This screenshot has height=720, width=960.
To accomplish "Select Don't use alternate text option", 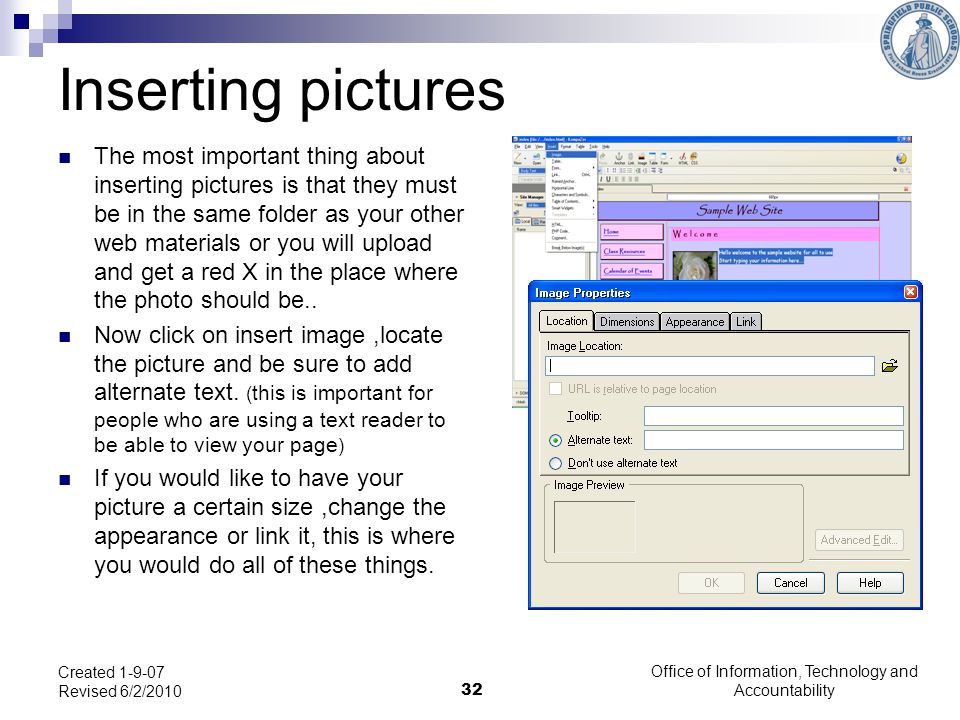I will click(x=555, y=463).
